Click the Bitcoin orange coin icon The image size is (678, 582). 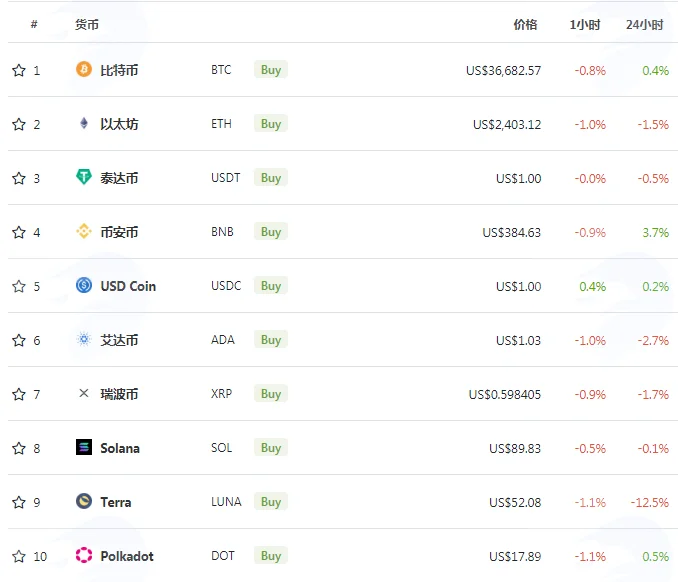[x=84, y=69]
